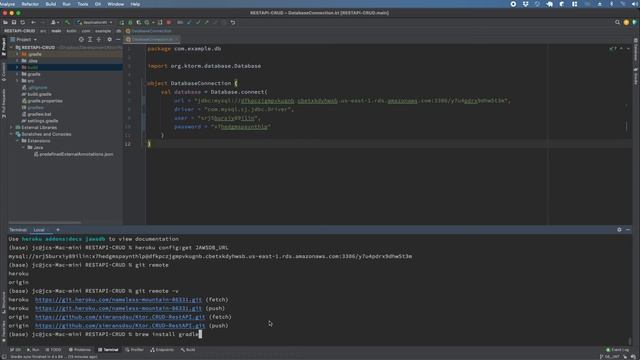640x360 pixels.
Task: Collapse the Scratches and Consoles node arrow
Action: point(11,134)
